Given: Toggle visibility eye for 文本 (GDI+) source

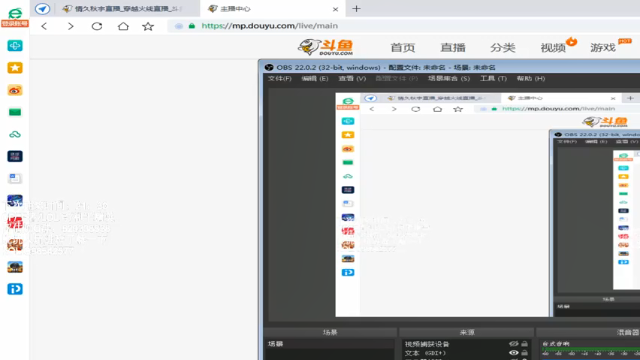Looking at the screenshot, I should click(513, 353).
